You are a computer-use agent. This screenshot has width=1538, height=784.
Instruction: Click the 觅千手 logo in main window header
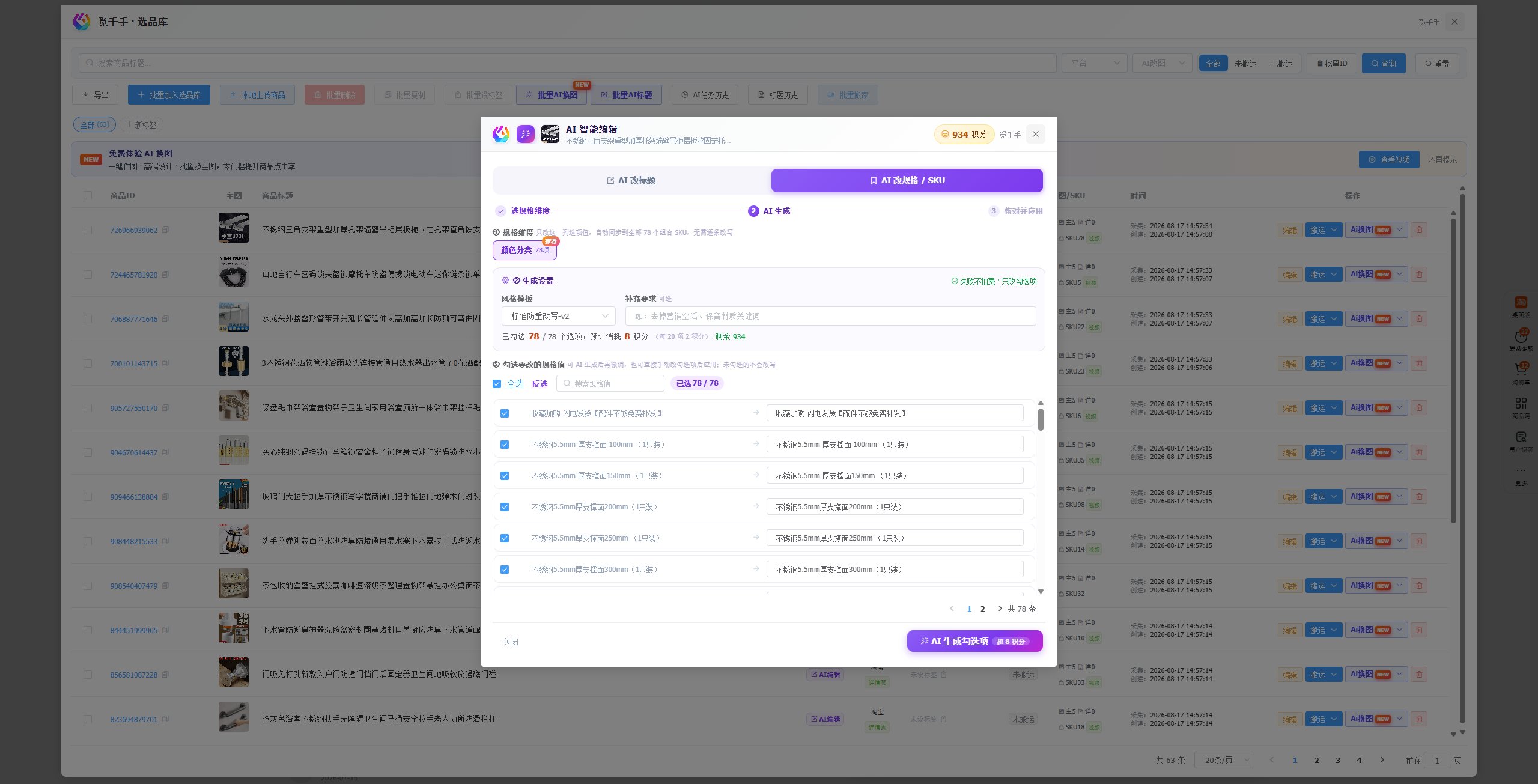click(81, 22)
